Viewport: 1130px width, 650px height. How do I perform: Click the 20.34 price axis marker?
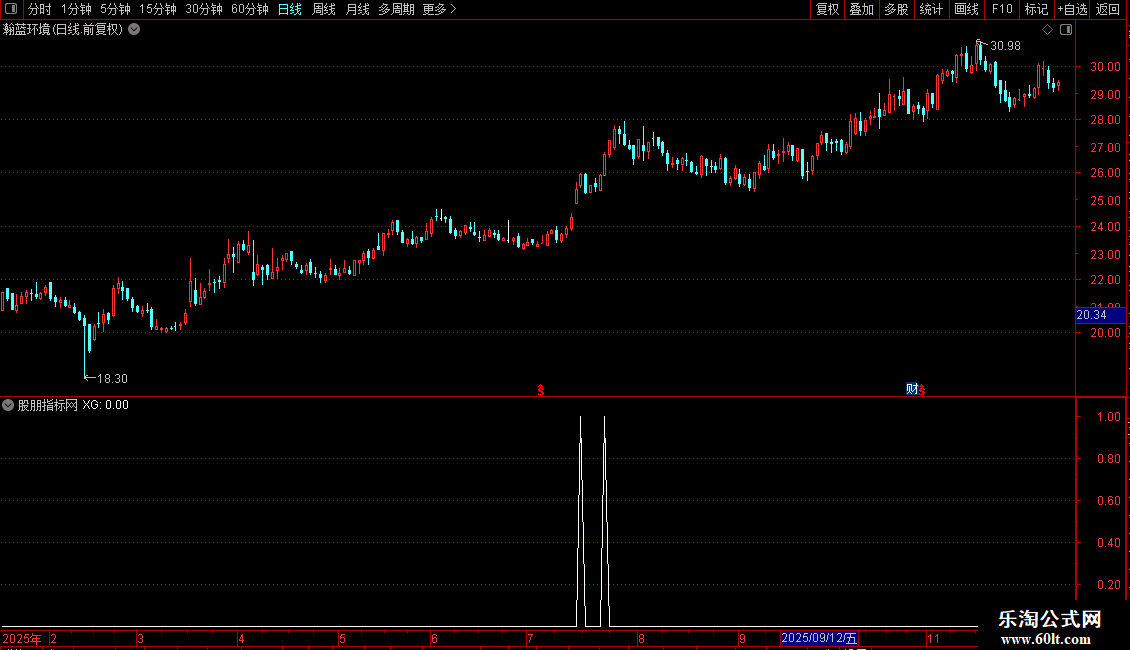(x=1100, y=315)
